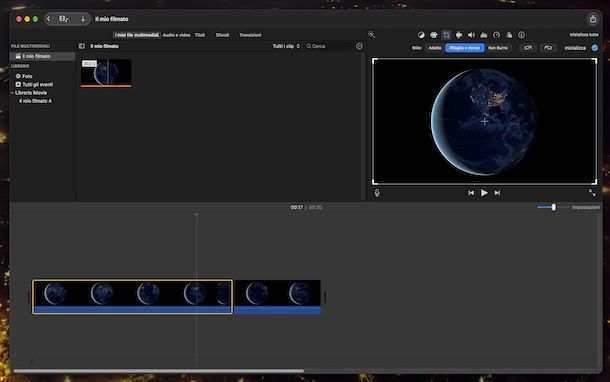Viewport: 610px width, 382px height.
Task: Open the volume speaker tool
Action: pyautogui.click(x=471, y=35)
